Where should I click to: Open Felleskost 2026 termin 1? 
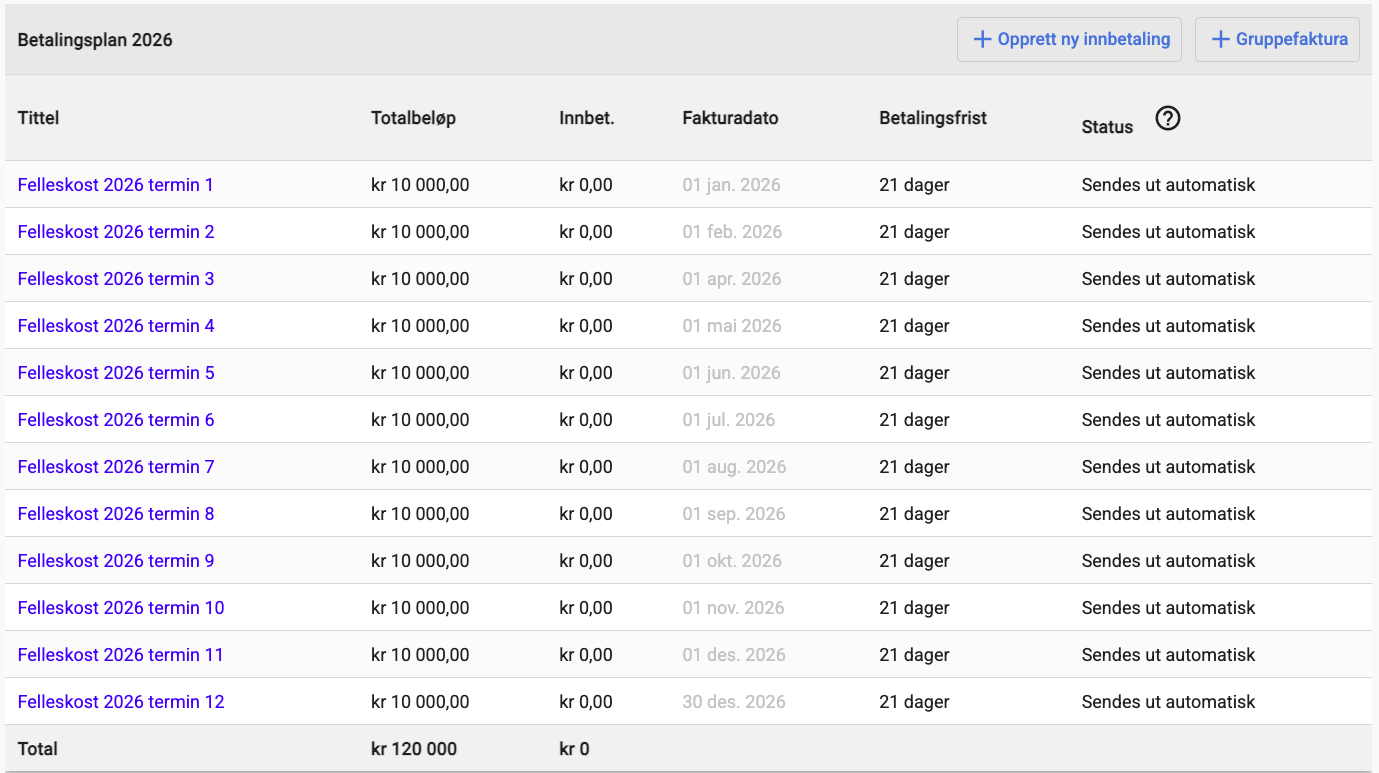pyautogui.click(x=116, y=185)
